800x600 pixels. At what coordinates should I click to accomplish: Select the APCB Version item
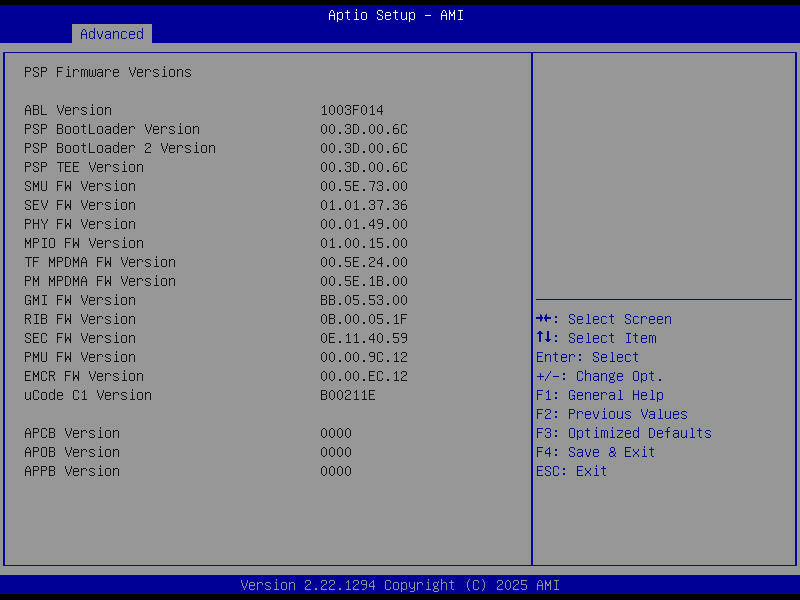(71, 433)
